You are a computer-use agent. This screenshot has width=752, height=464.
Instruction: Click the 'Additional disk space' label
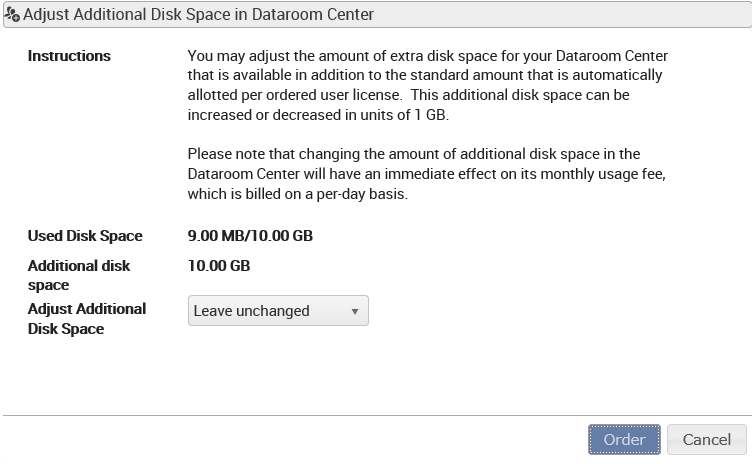coord(79,275)
